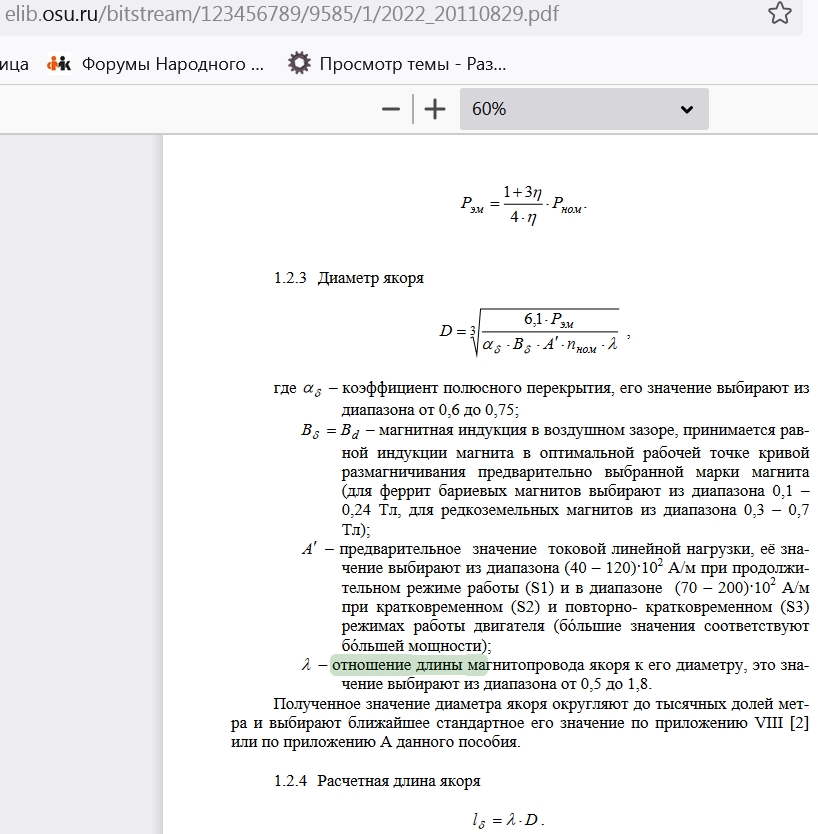Click heading '1.2.4 Расчетная длина якоря'
The height and width of the screenshot is (834, 818).
377,781
